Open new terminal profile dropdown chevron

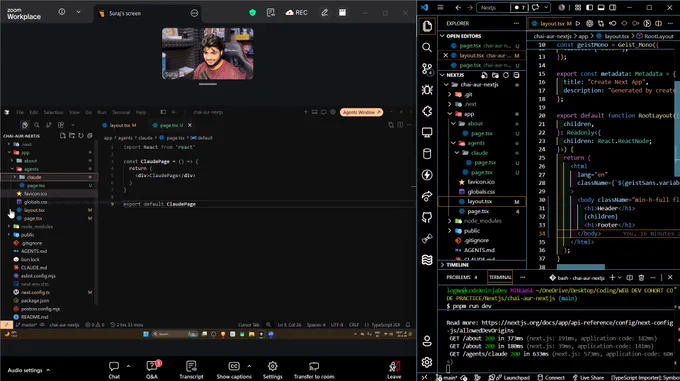[x=620, y=277]
